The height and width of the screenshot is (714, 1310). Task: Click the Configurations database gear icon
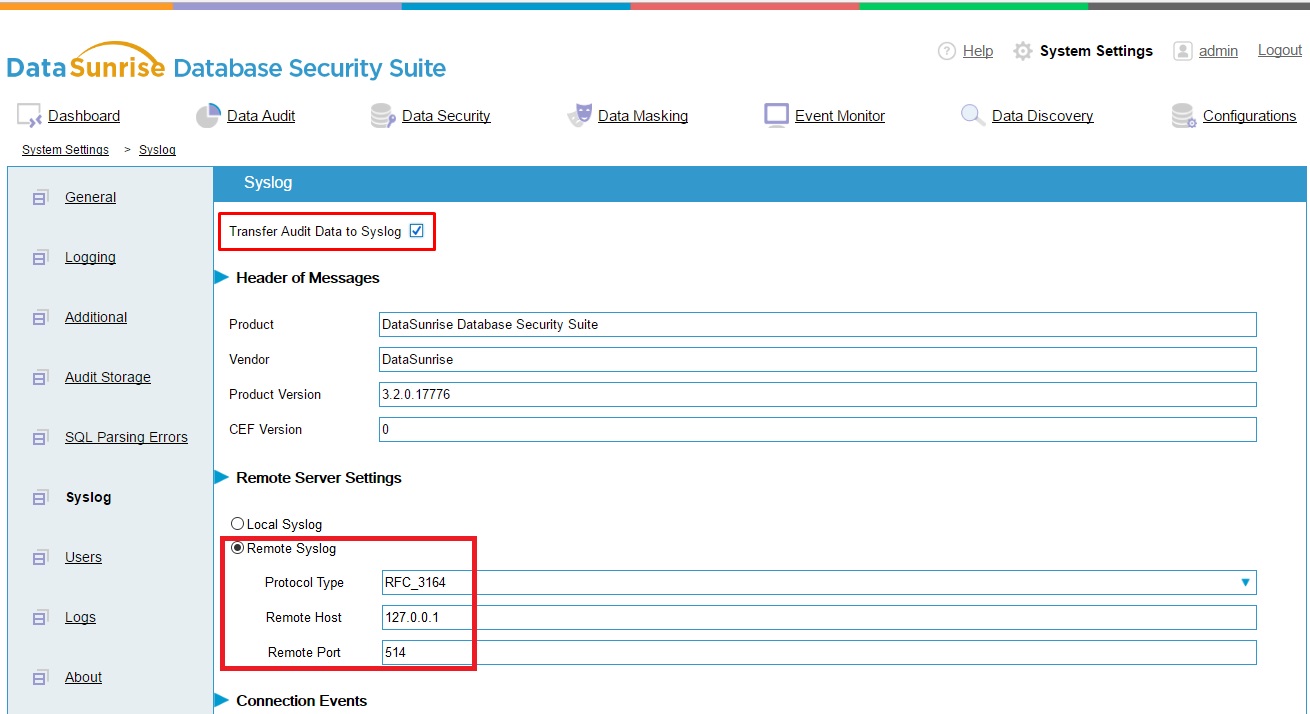(1184, 116)
